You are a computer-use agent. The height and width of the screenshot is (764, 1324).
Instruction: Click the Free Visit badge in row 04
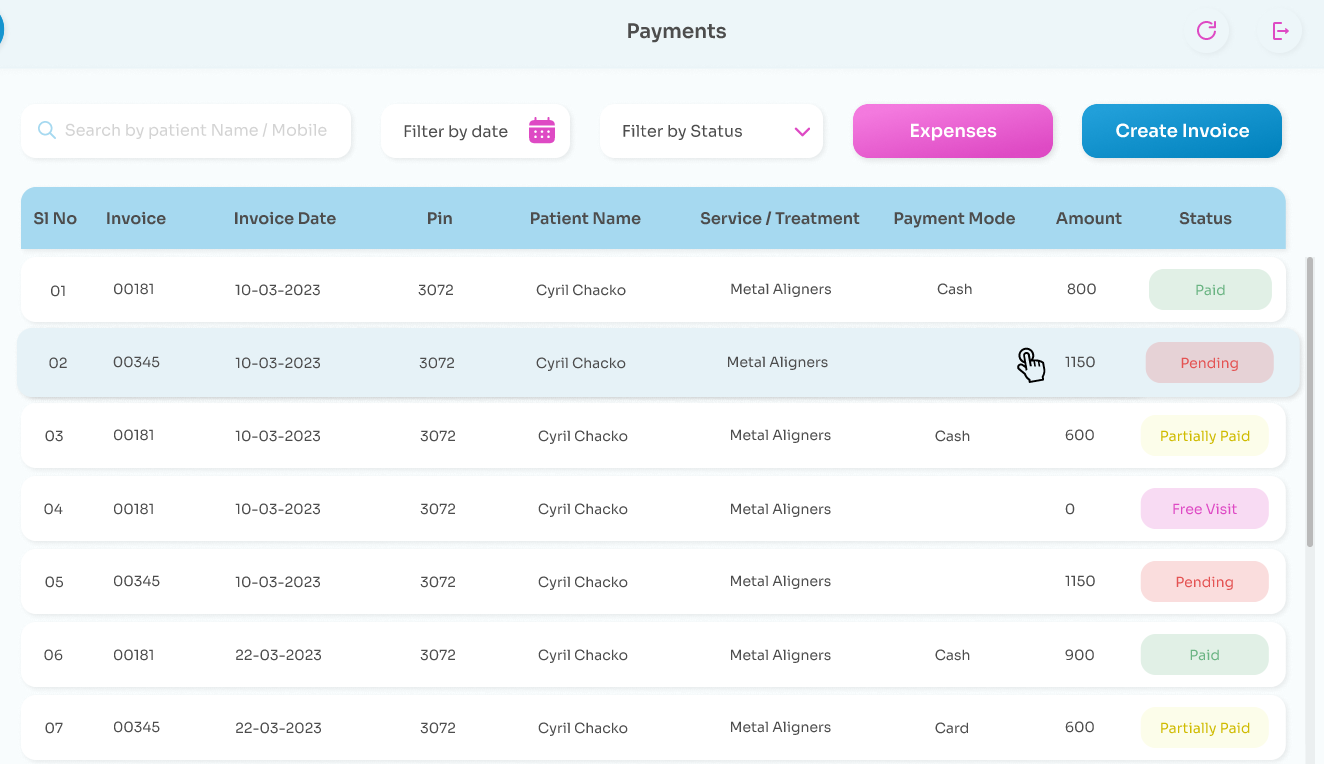tap(1204, 508)
